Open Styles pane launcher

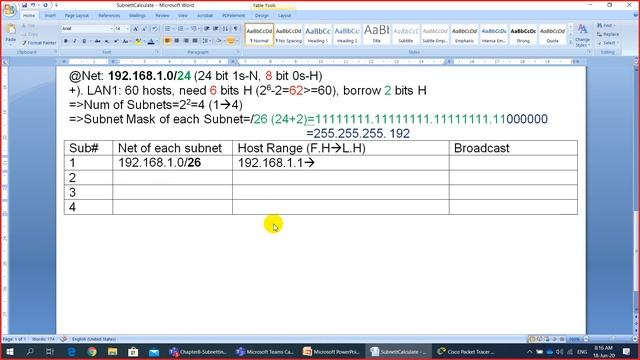click(x=589, y=52)
